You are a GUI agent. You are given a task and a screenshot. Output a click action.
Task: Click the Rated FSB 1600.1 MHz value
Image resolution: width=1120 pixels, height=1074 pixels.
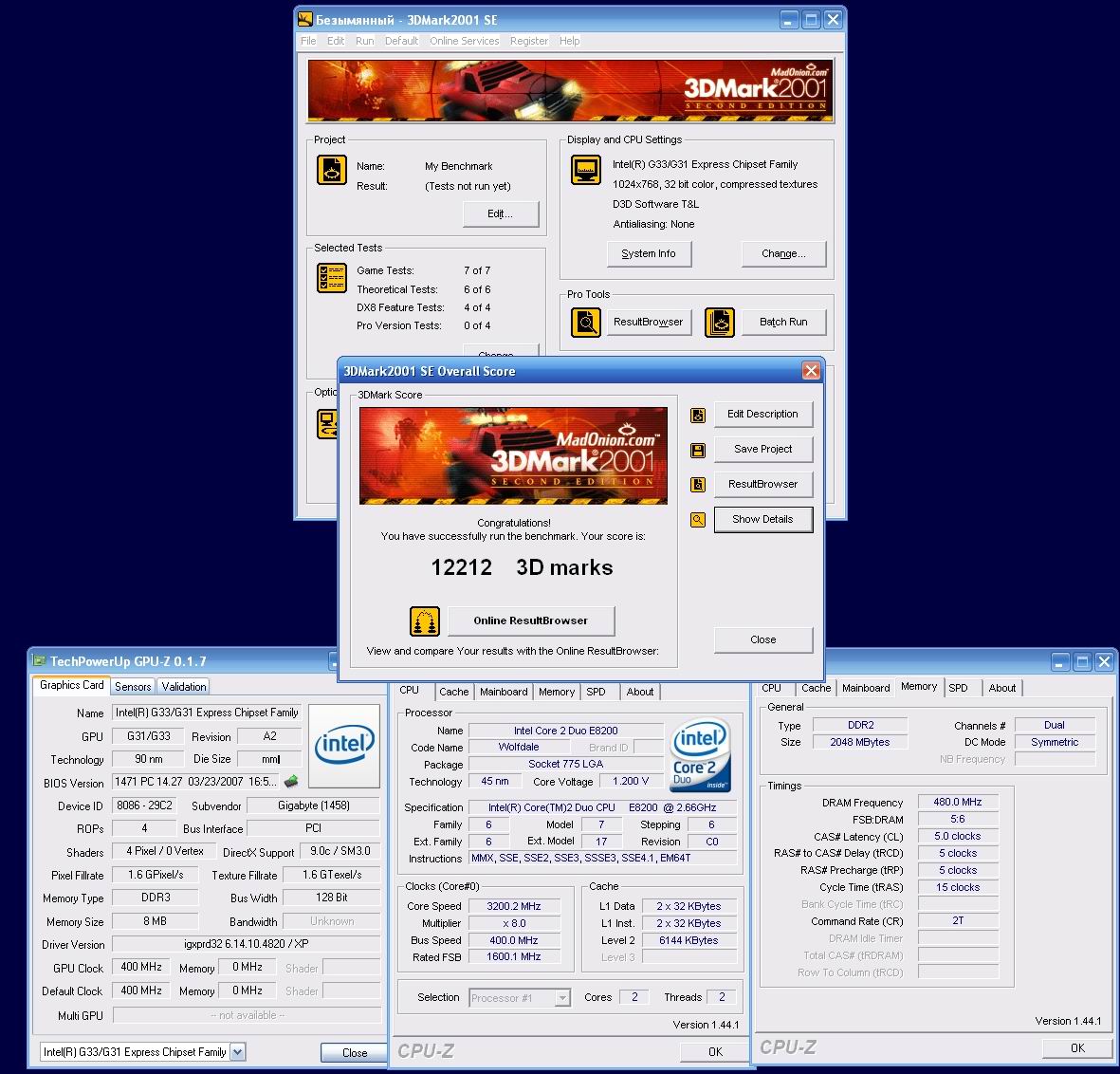pos(514,956)
